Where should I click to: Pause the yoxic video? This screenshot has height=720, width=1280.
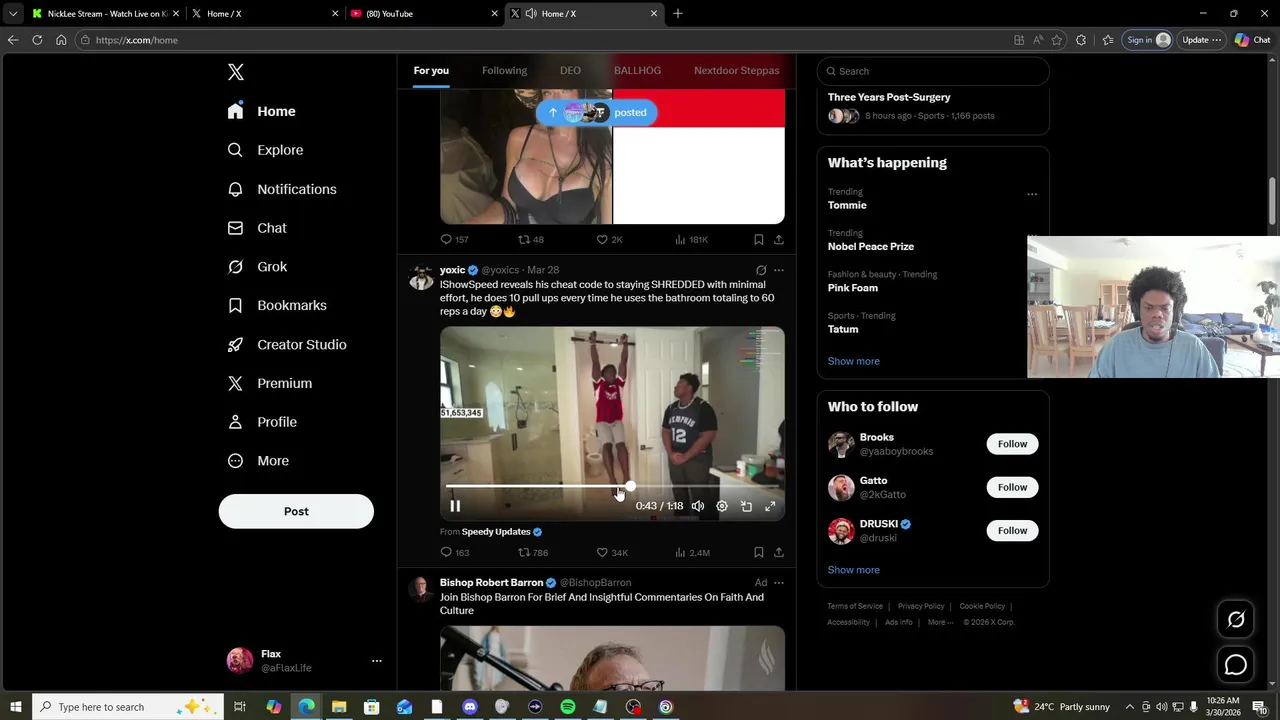pyautogui.click(x=455, y=506)
